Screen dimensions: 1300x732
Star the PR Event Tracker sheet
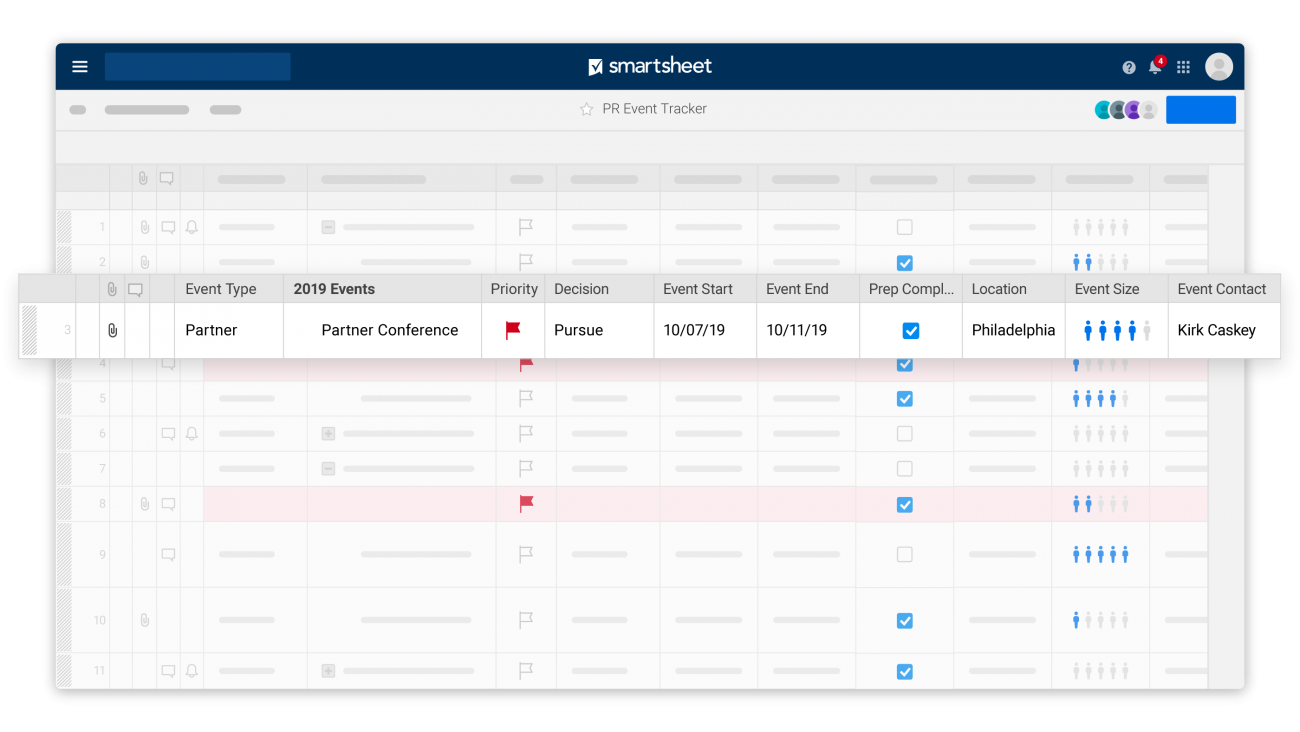[x=586, y=109]
